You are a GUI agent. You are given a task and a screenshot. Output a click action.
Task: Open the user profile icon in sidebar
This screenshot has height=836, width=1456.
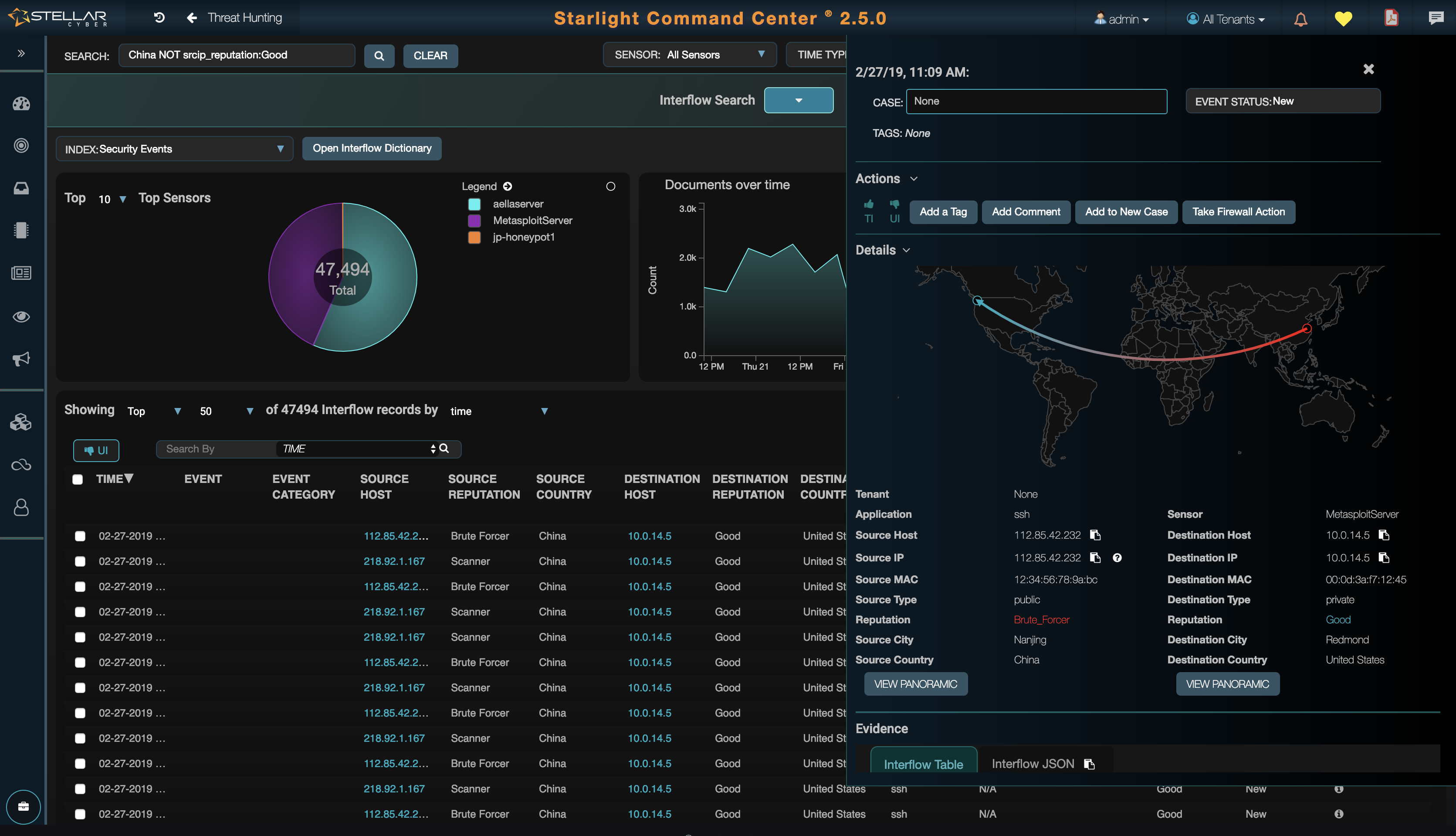(21, 507)
